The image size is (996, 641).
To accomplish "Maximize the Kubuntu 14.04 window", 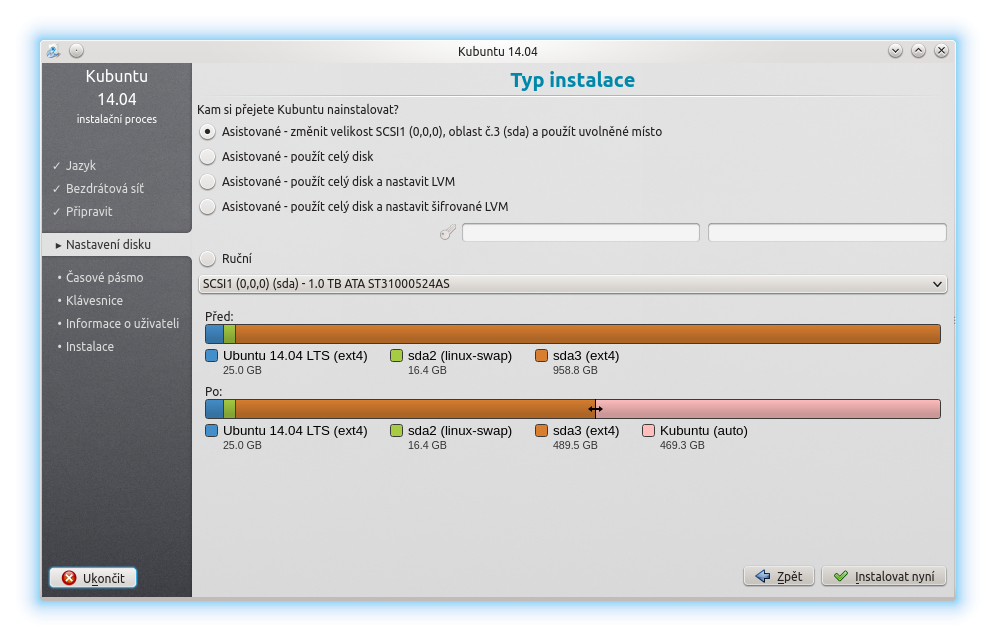I will [918, 50].
